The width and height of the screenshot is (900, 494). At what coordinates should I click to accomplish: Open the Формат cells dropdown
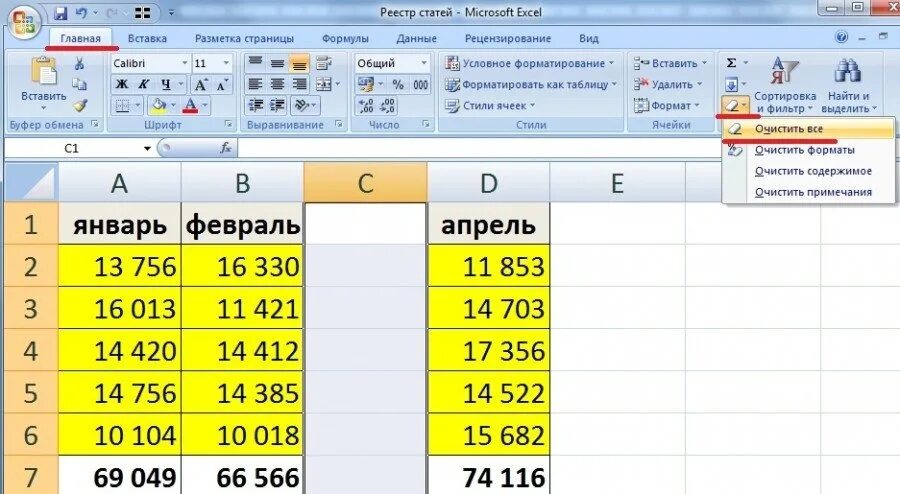666,106
